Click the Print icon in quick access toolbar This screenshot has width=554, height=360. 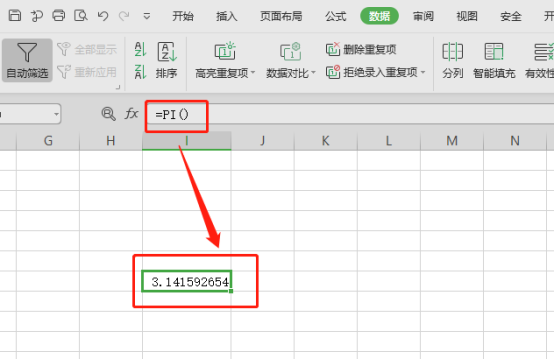(x=59, y=16)
